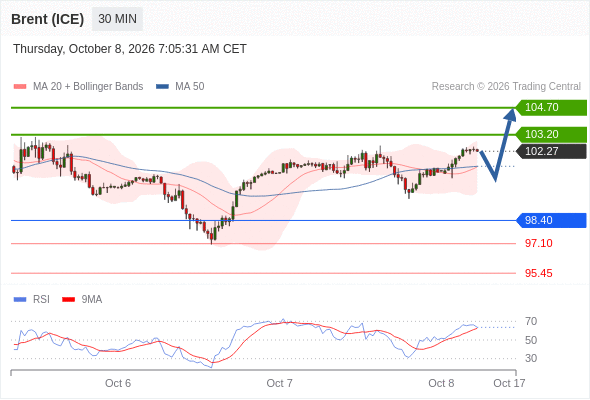Click the 102.27 current price tag
Screen dimensions: 590x400
(x=551, y=151)
